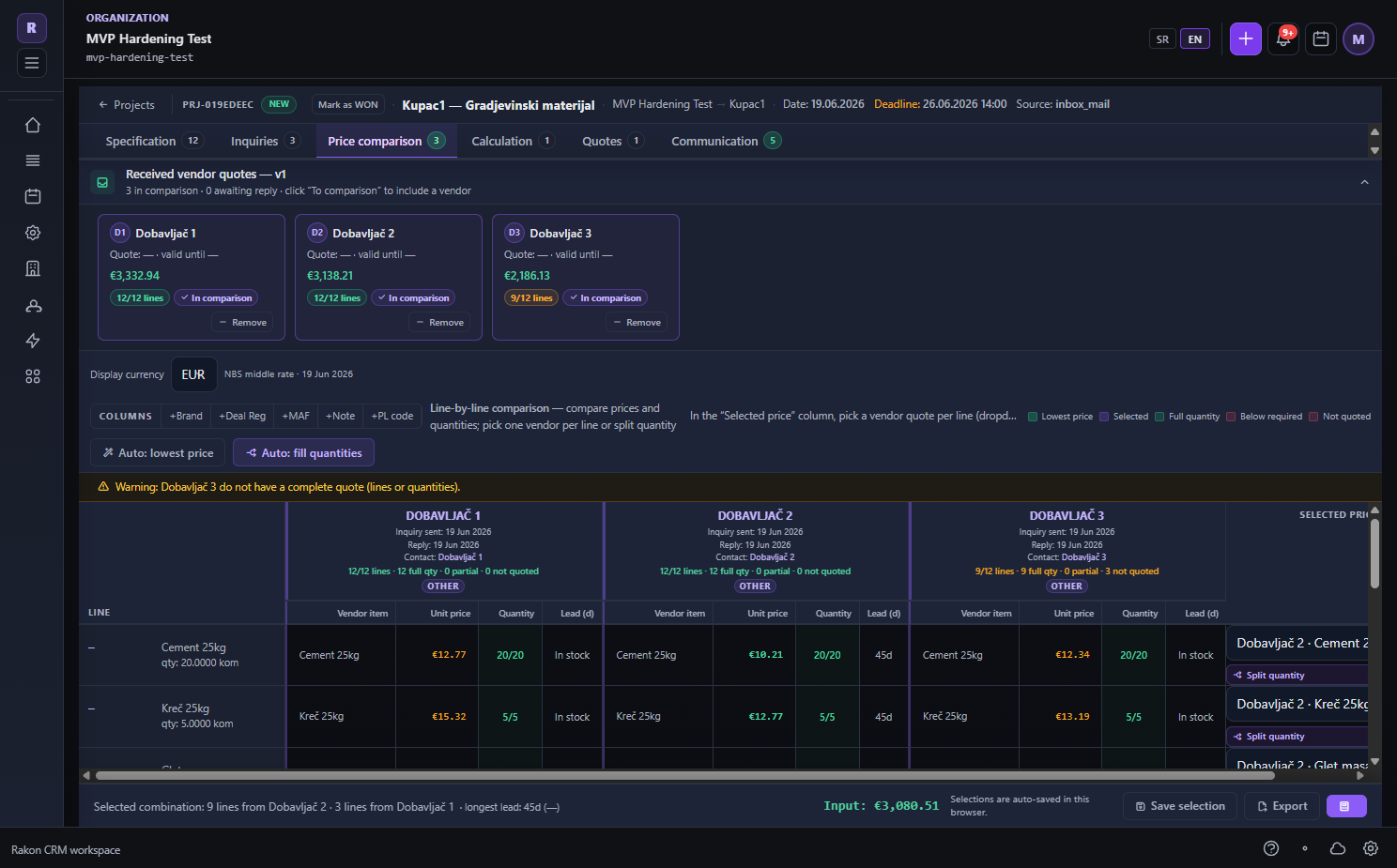Collapse the Cement 25kg line row
The width and height of the screenshot is (1397, 868).
(x=91, y=647)
